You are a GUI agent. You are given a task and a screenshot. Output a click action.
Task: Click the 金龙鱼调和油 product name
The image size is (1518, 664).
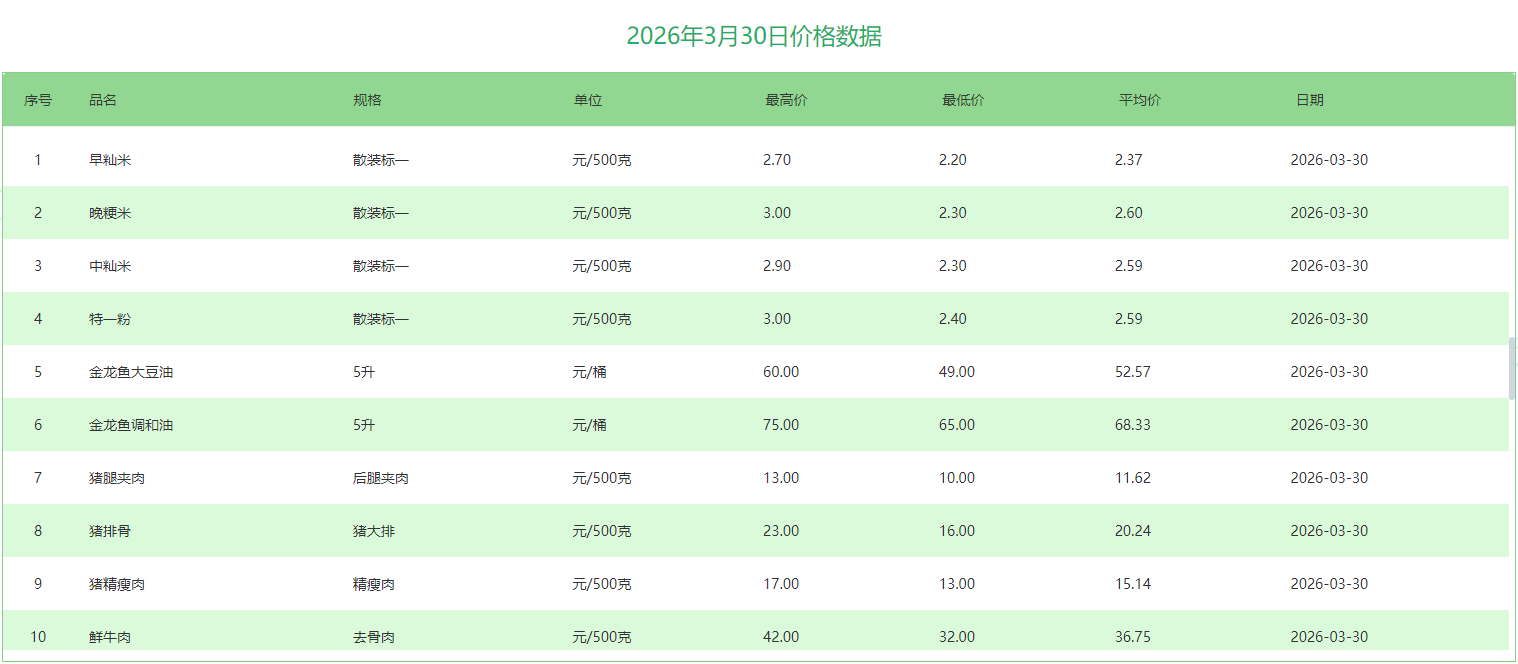coord(131,425)
